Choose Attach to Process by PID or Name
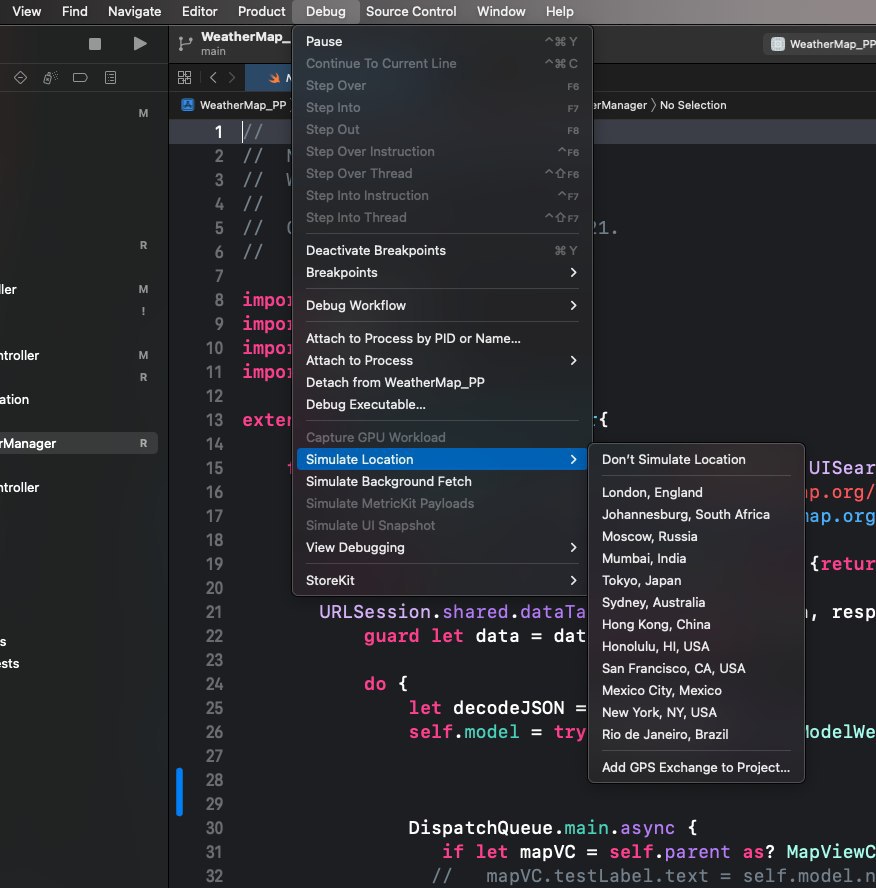 click(442, 338)
